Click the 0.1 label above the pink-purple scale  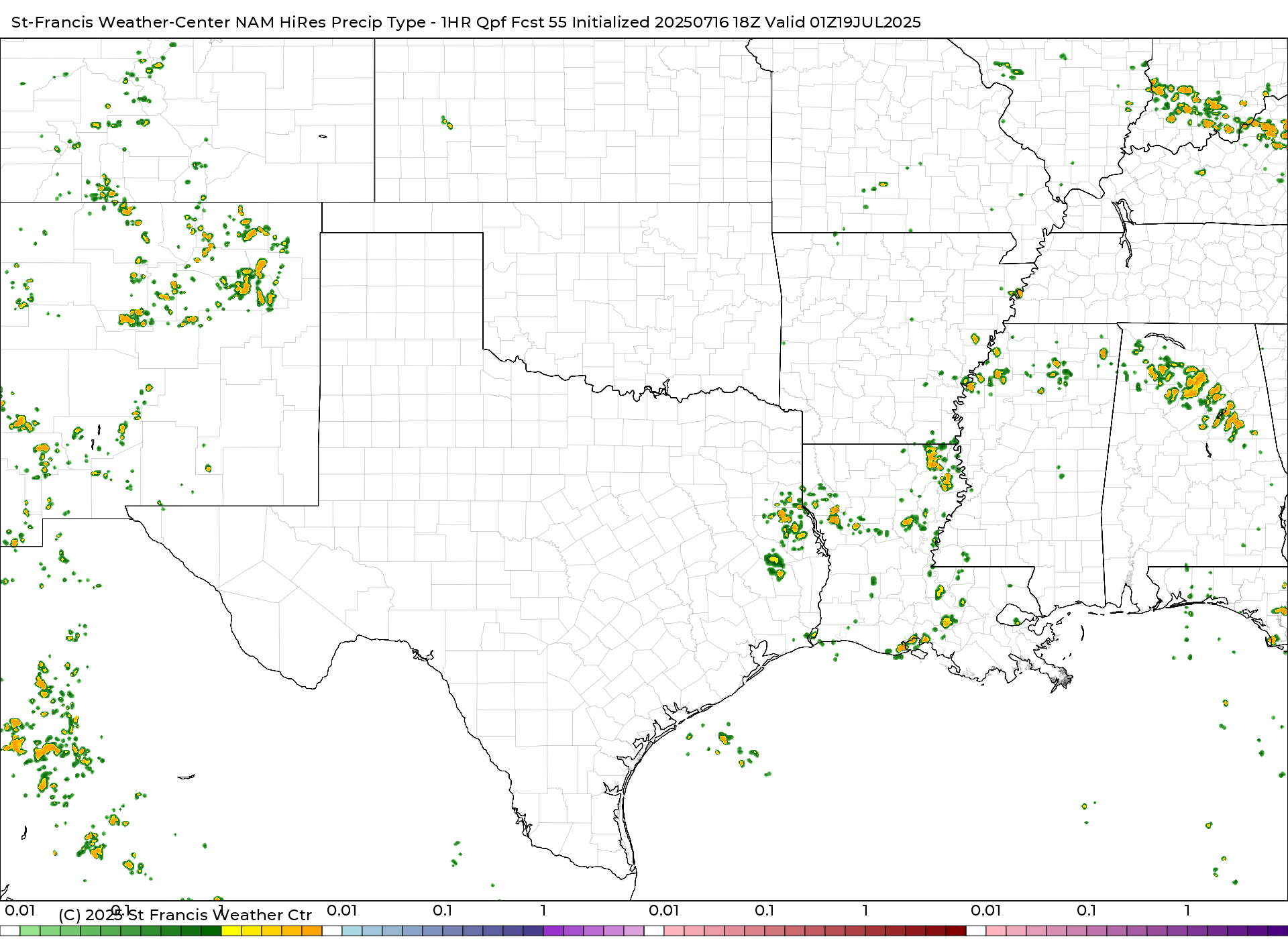[1087, 910]
